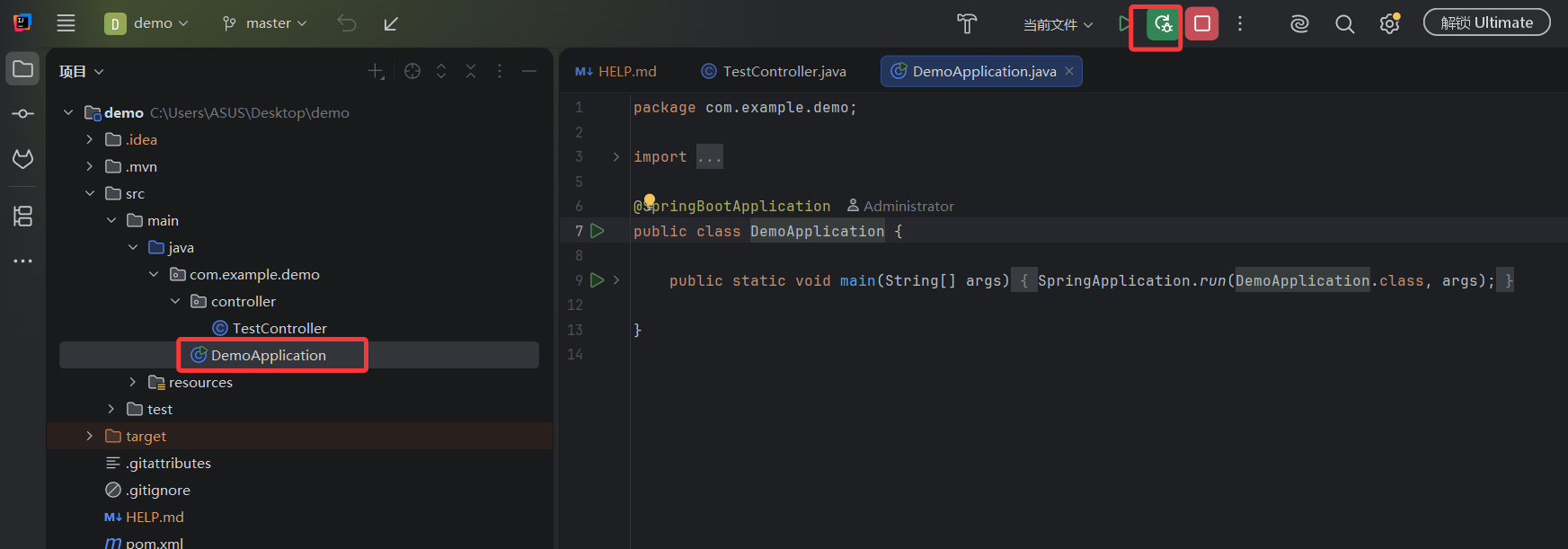Collapse the com.example.demo package
The height and width of the screenshot is (549, 1568).
154,274
